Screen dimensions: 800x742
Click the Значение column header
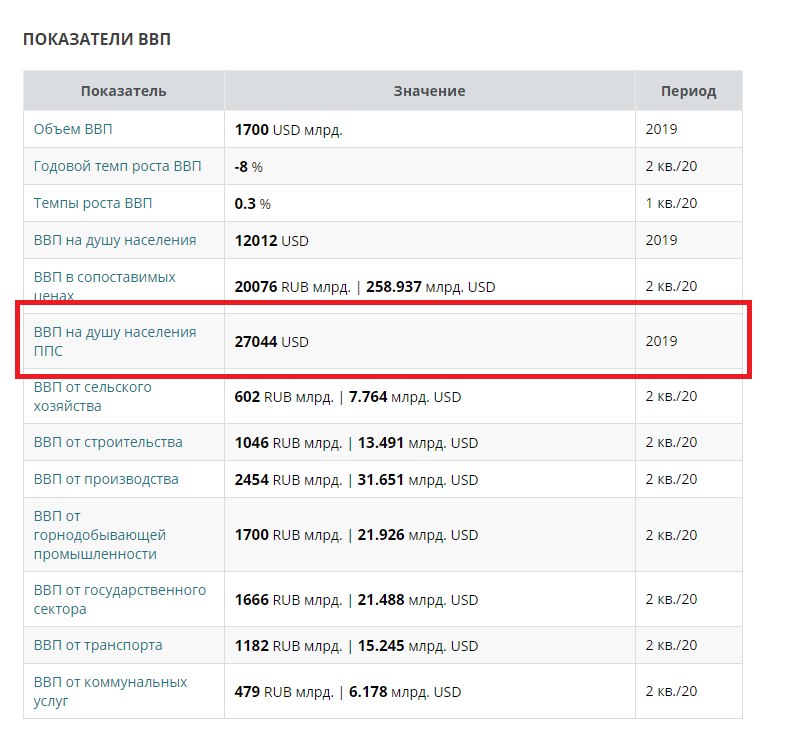tap(430, 91)
